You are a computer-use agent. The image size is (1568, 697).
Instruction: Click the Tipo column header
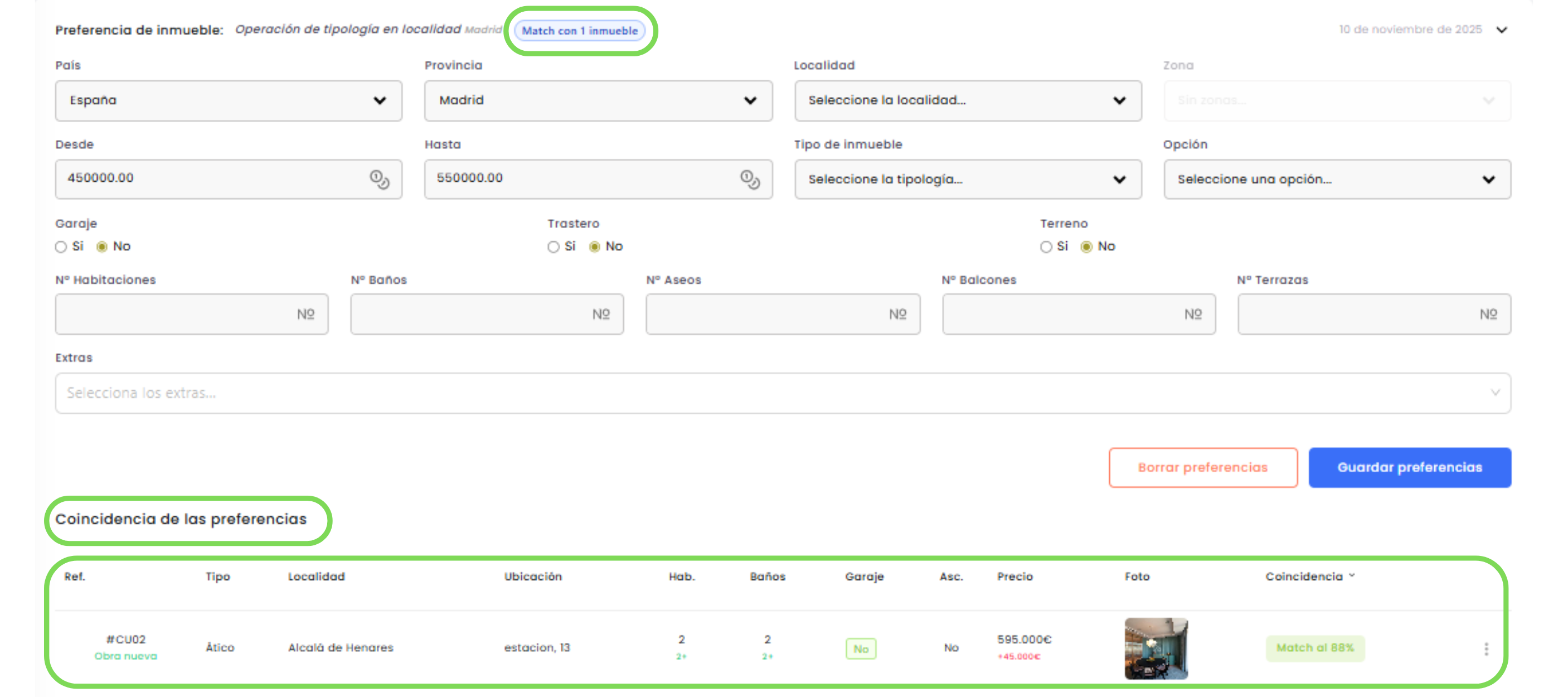(217, 577)
